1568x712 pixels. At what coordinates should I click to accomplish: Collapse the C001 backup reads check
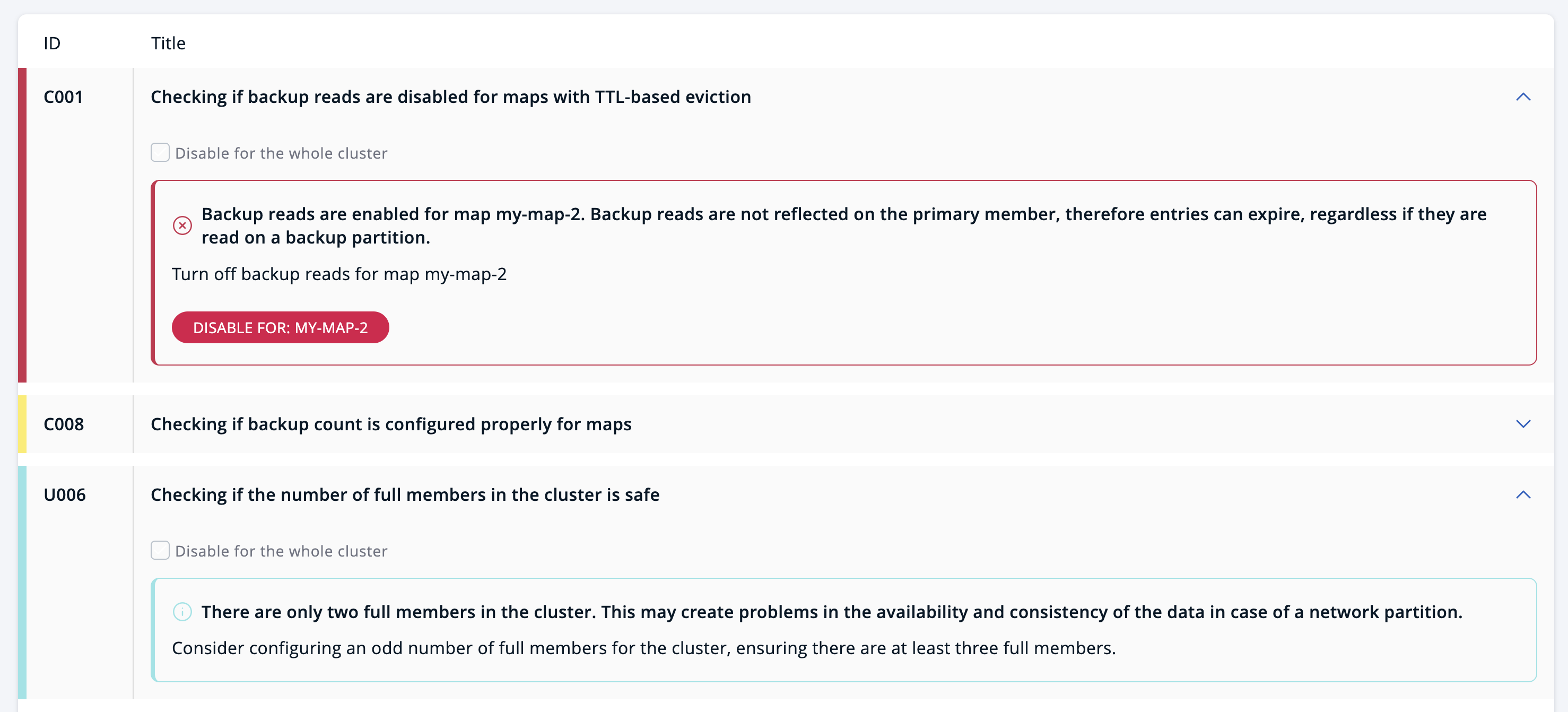tap(1522, 97)
